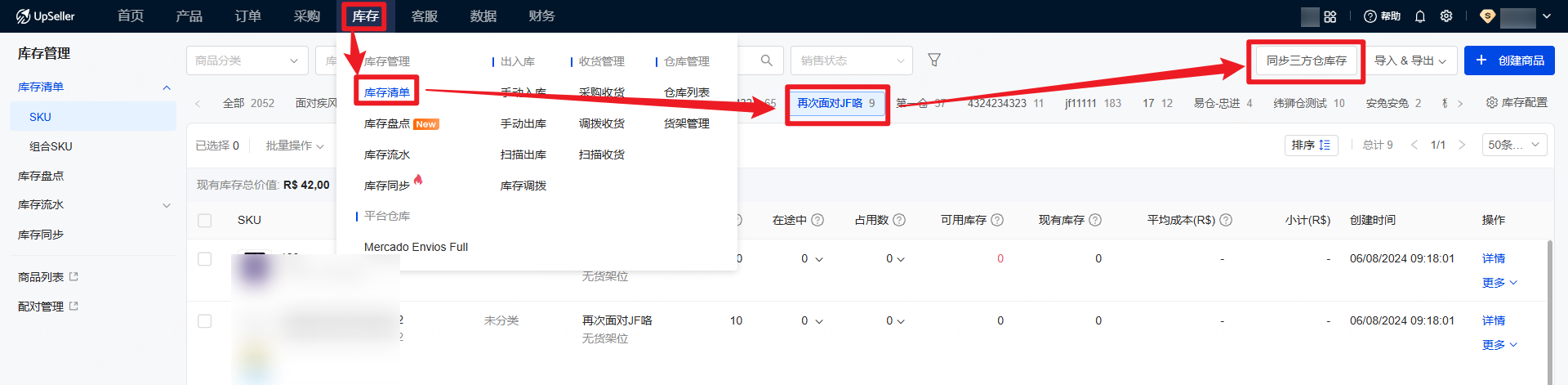Viewport: 1568px width, 385px height.
Task: Switch to the 再次面对JF咯 warehouse tab
Action: (x=835, y=103)
